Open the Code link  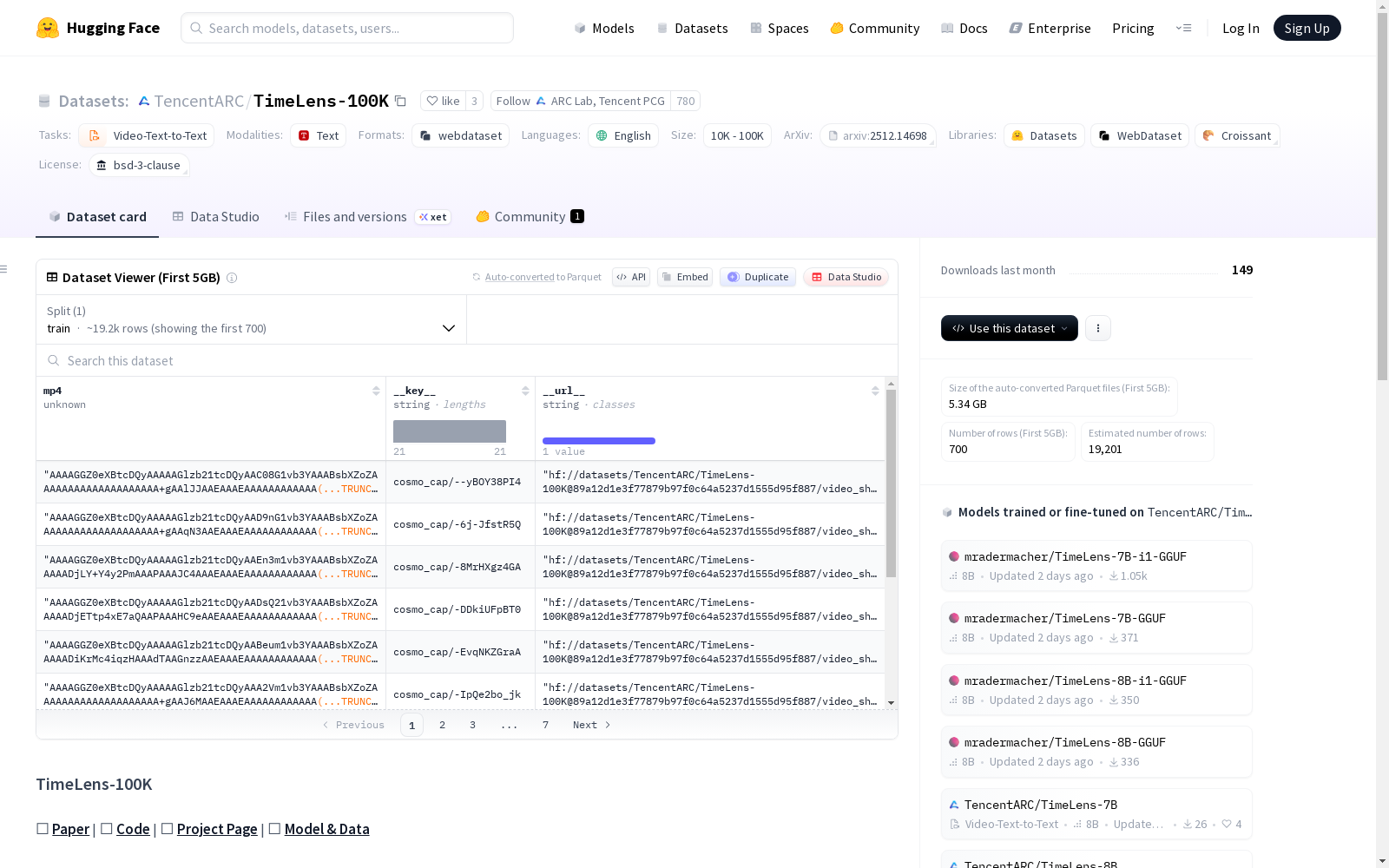(133, 829)
